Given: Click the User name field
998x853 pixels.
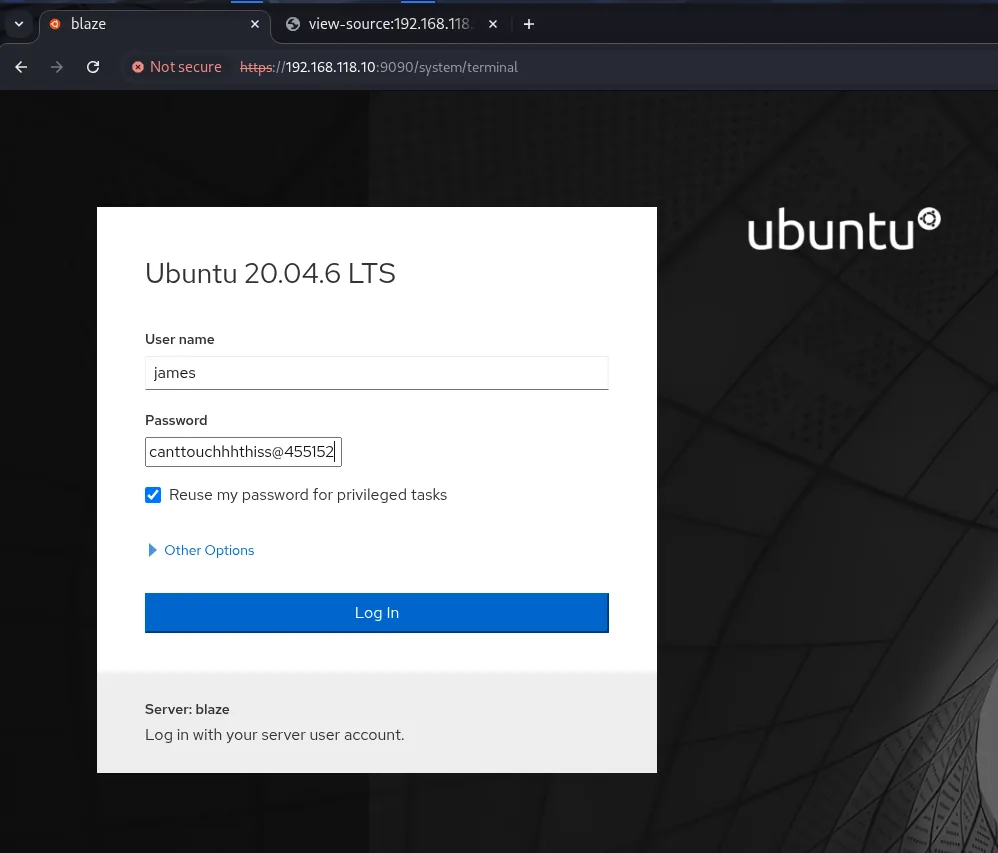Looking at the screenshot, I should click(377, 373).
